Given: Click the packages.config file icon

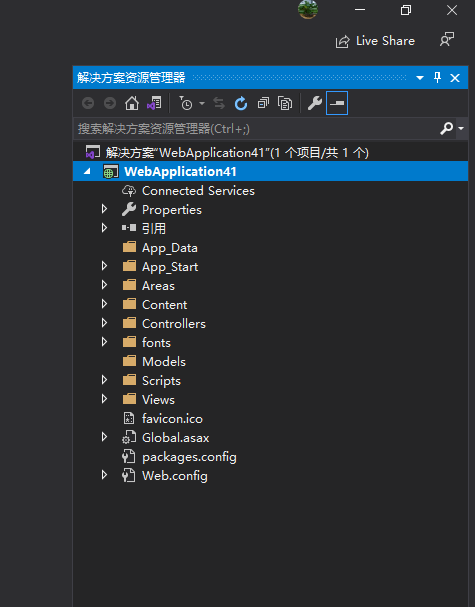Looking at the screenshot, I should (129, 456).
